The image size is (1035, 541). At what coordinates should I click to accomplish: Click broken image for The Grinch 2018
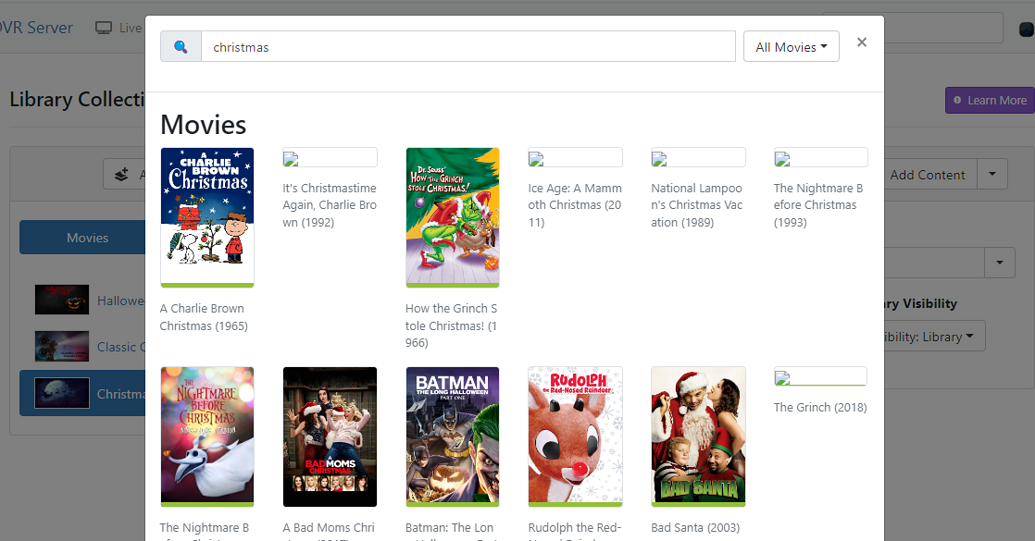point(820,377)
